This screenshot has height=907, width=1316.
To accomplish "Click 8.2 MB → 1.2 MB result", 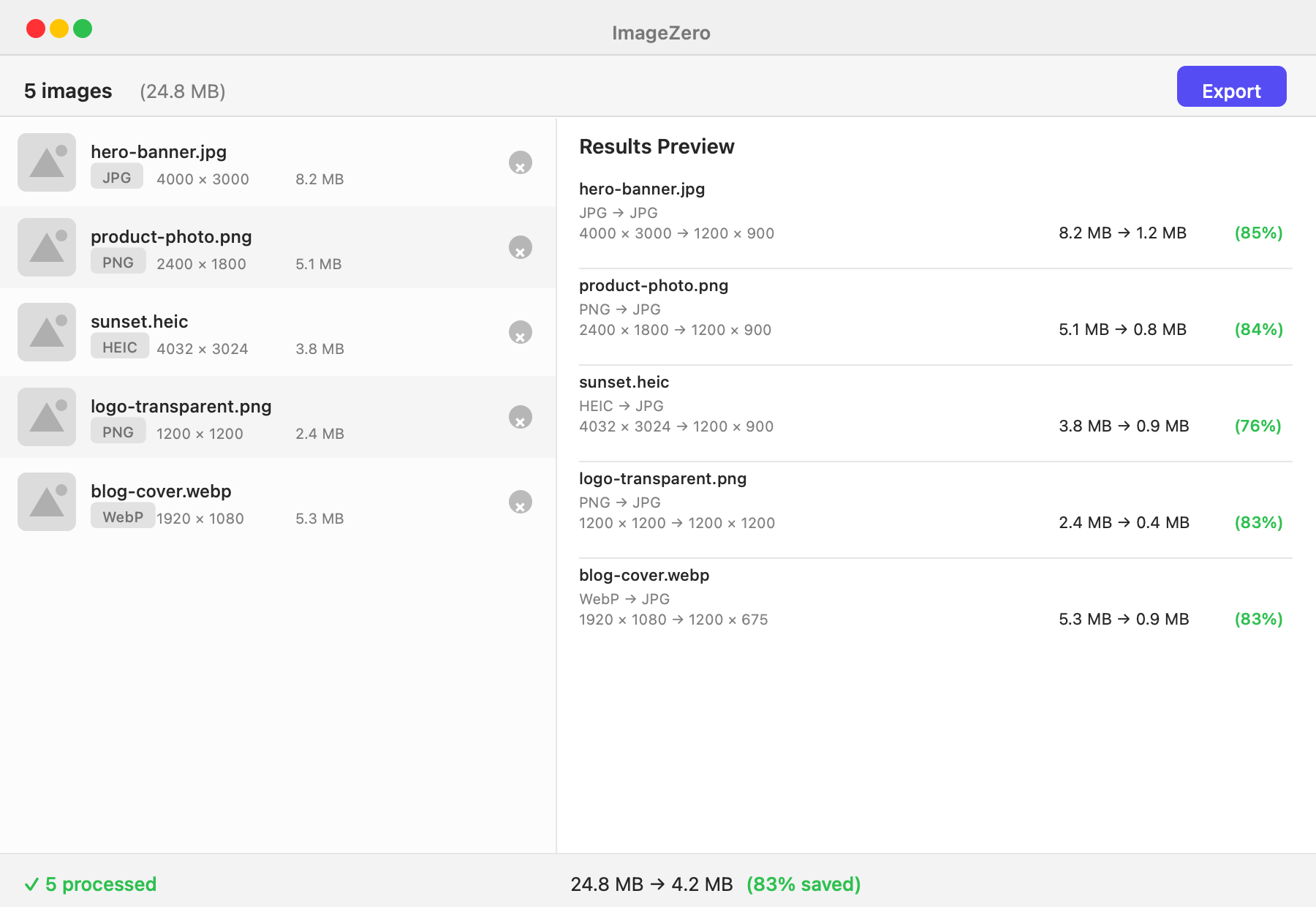I will (x=1122, y=233).
